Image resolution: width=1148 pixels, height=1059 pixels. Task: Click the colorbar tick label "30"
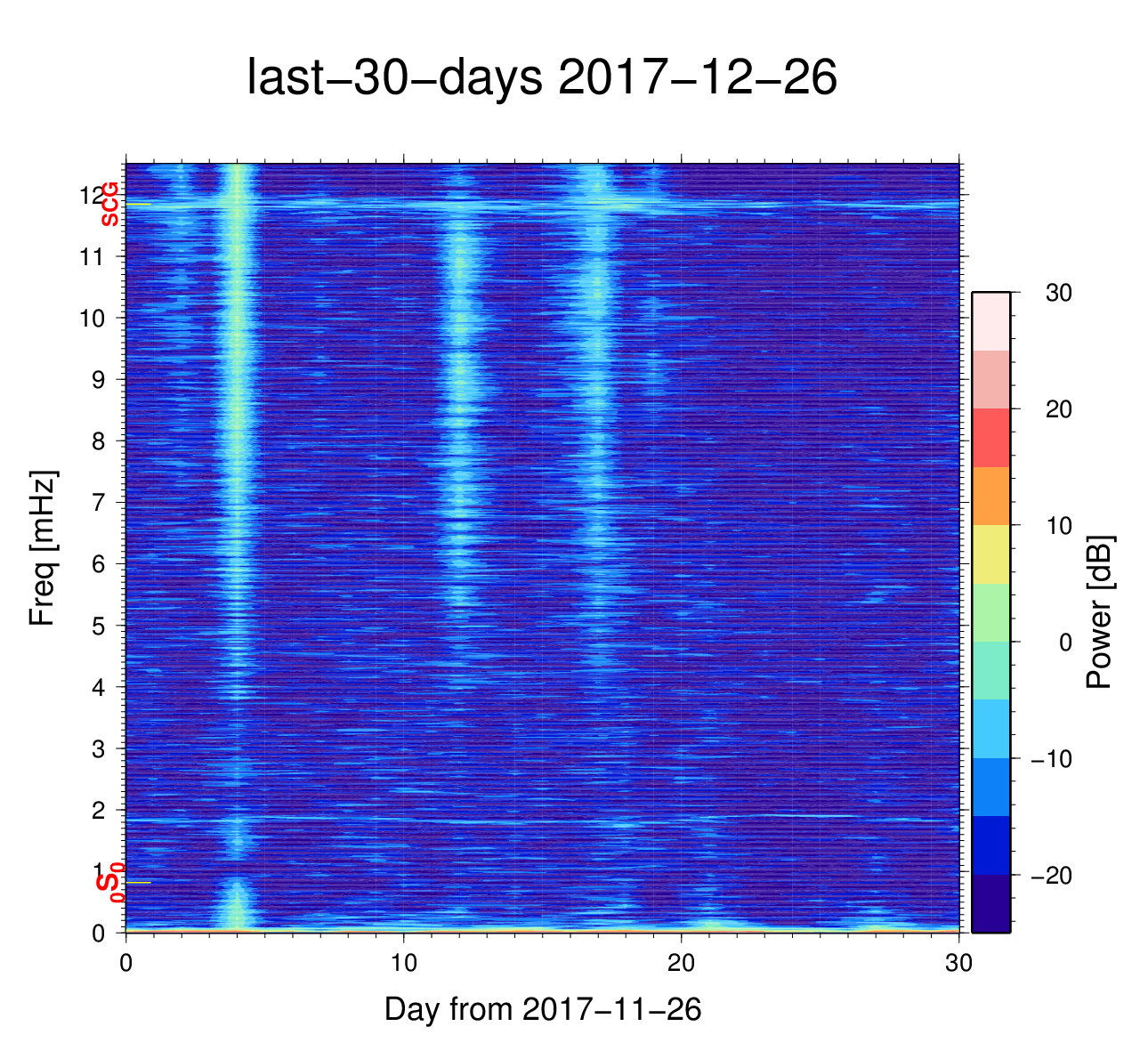click(x=1058, y=293)
